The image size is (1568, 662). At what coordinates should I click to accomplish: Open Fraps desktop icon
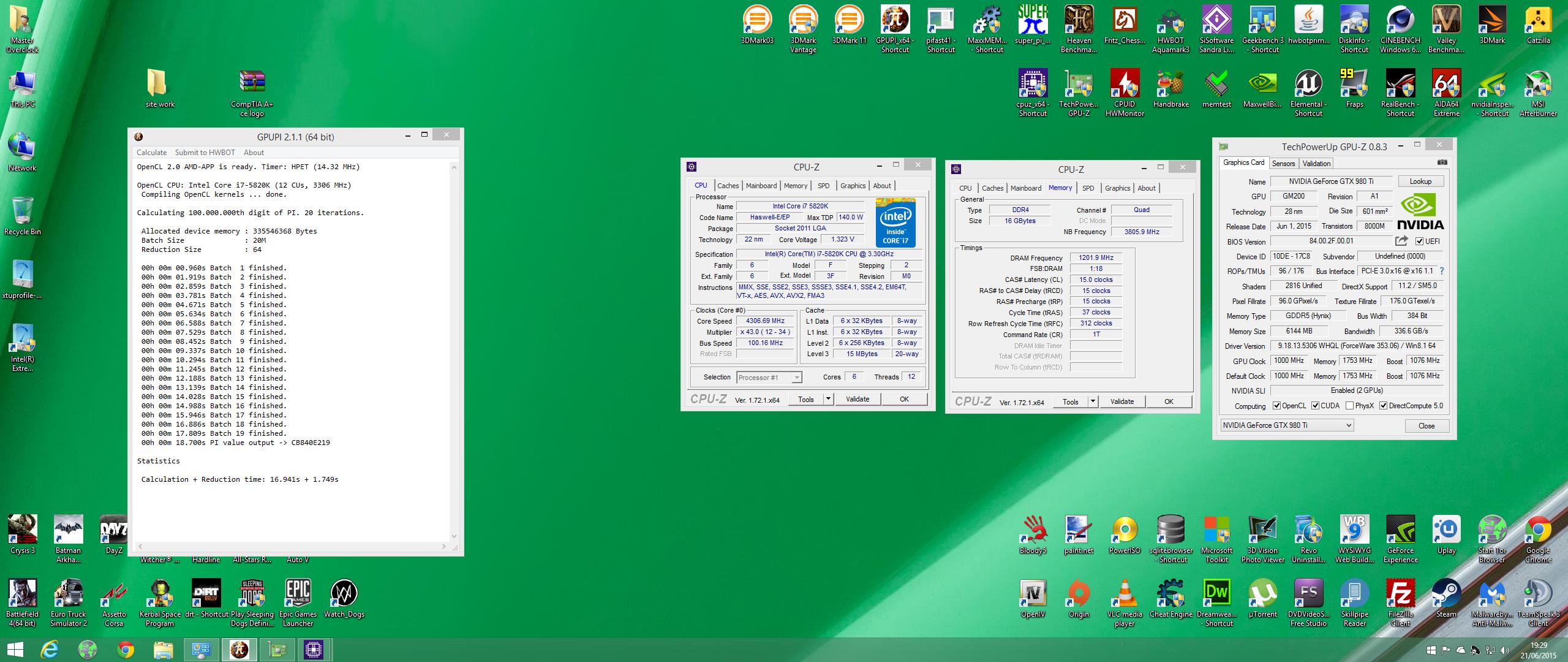(1354, 88)
